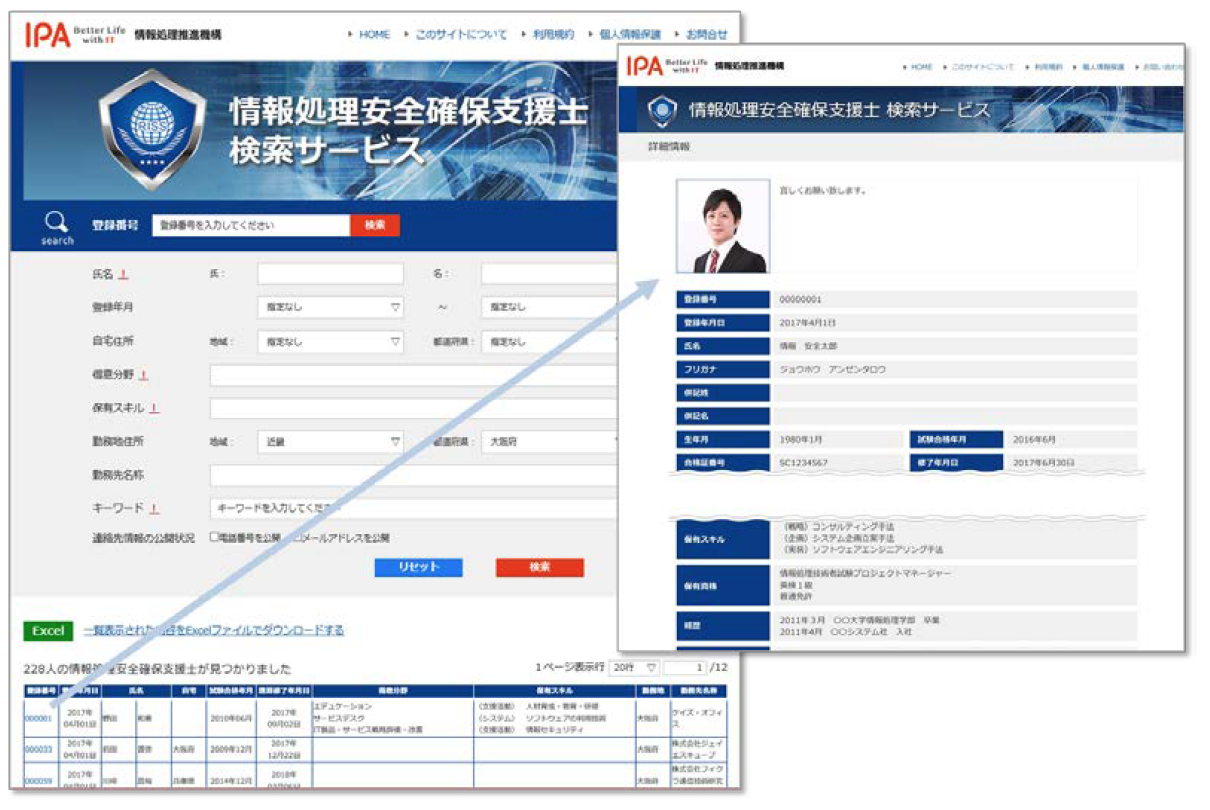Click the IPA logo in the detail window
1210x810 pixels.
pos(644,67)
